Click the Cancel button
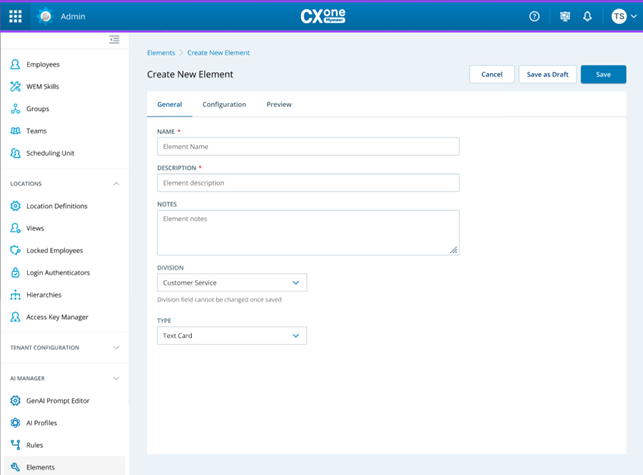This screenshot has height=475, width=643. (491, 74)
